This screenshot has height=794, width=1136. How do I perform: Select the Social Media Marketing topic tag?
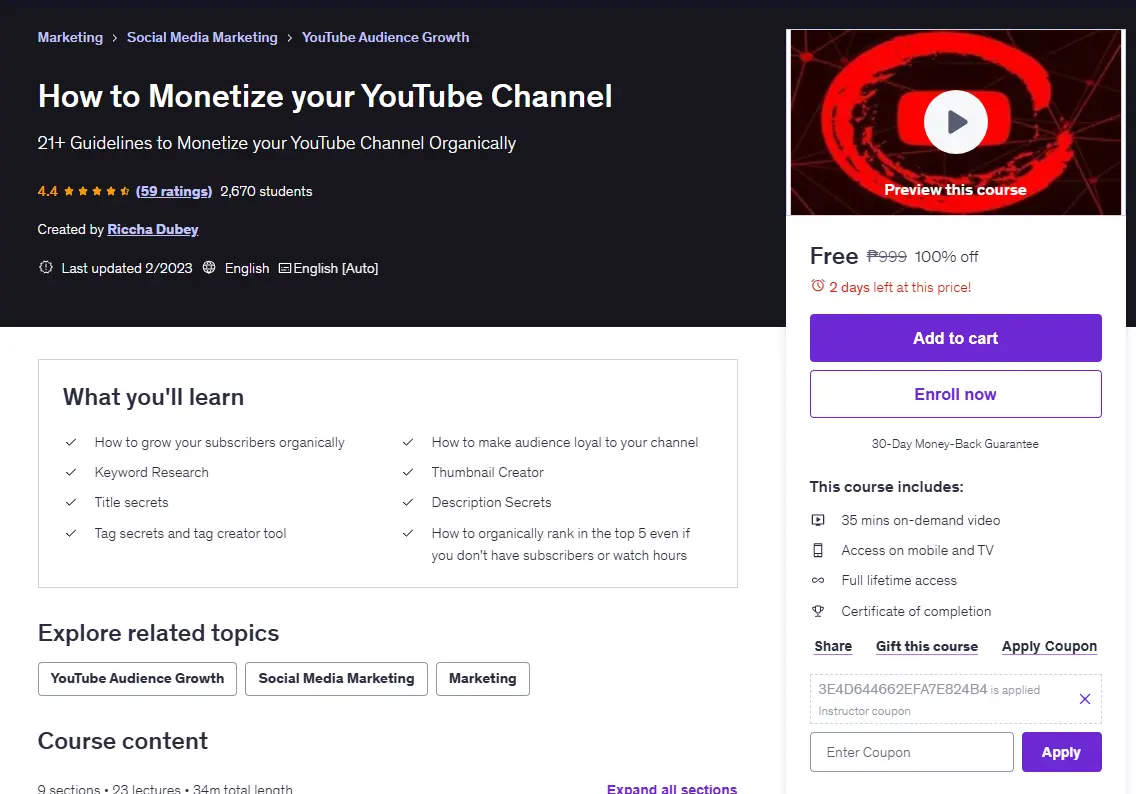click(336, 679)
